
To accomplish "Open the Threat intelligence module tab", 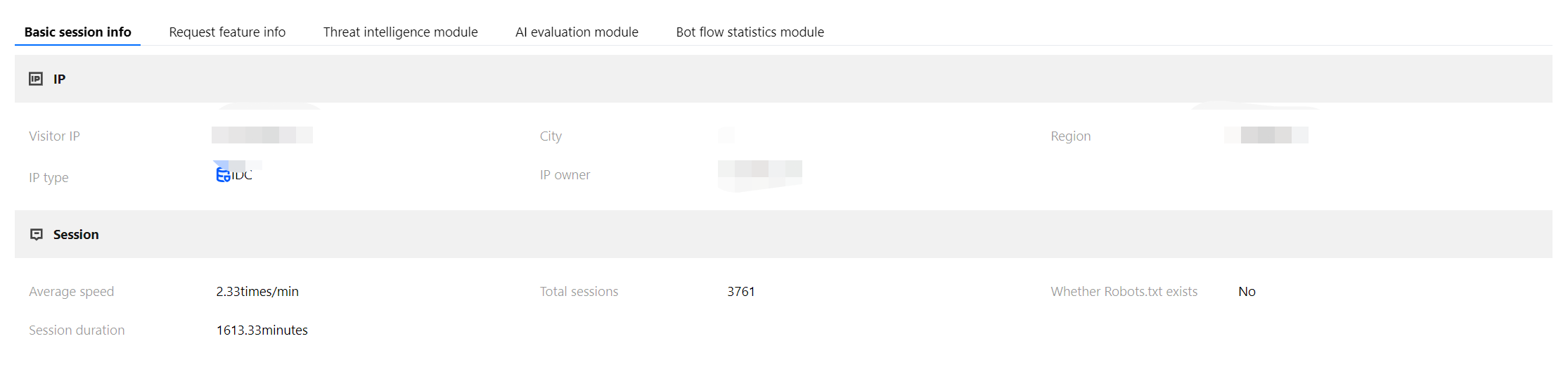I will pyautogui.click(x=400, y=32).
